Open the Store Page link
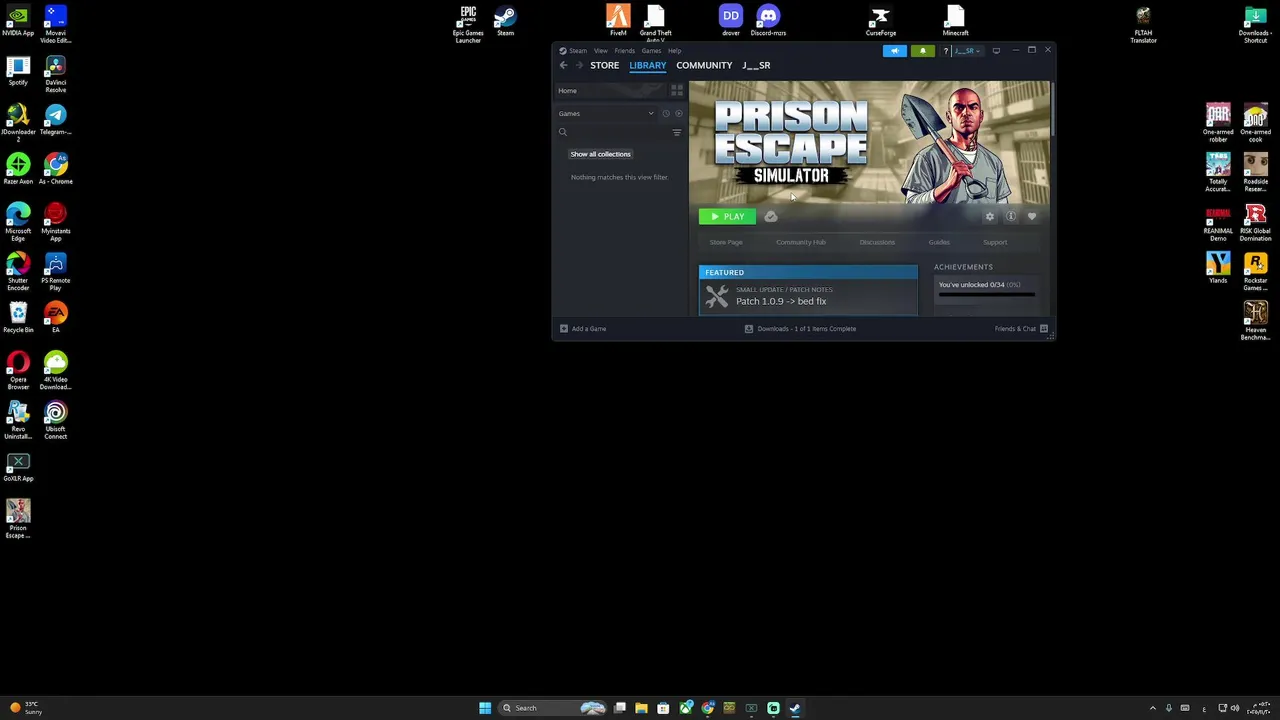The height and width of the screenshot is (720, 1280). (x=726, y=242)
